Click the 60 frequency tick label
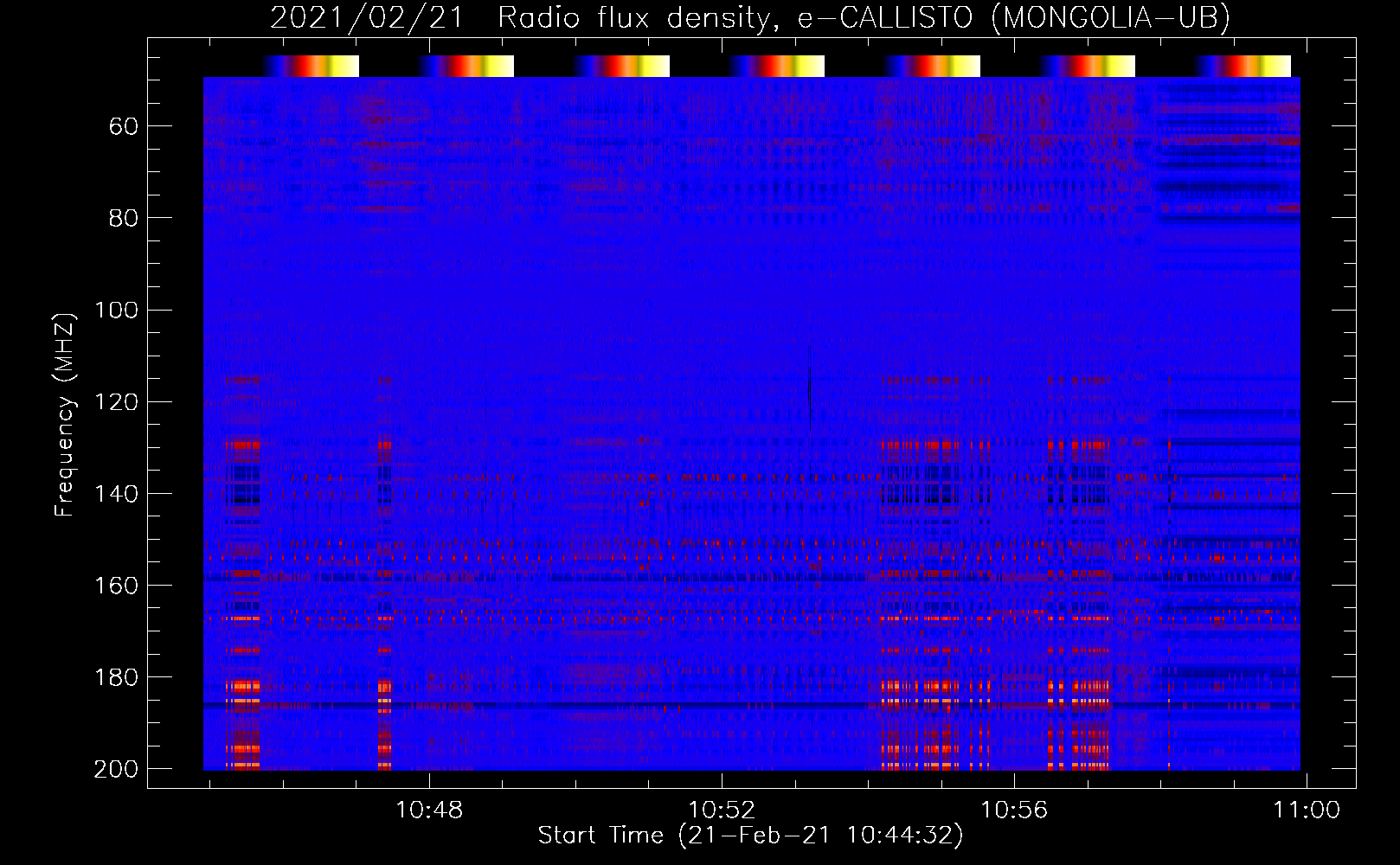 [x=124, y=126]
